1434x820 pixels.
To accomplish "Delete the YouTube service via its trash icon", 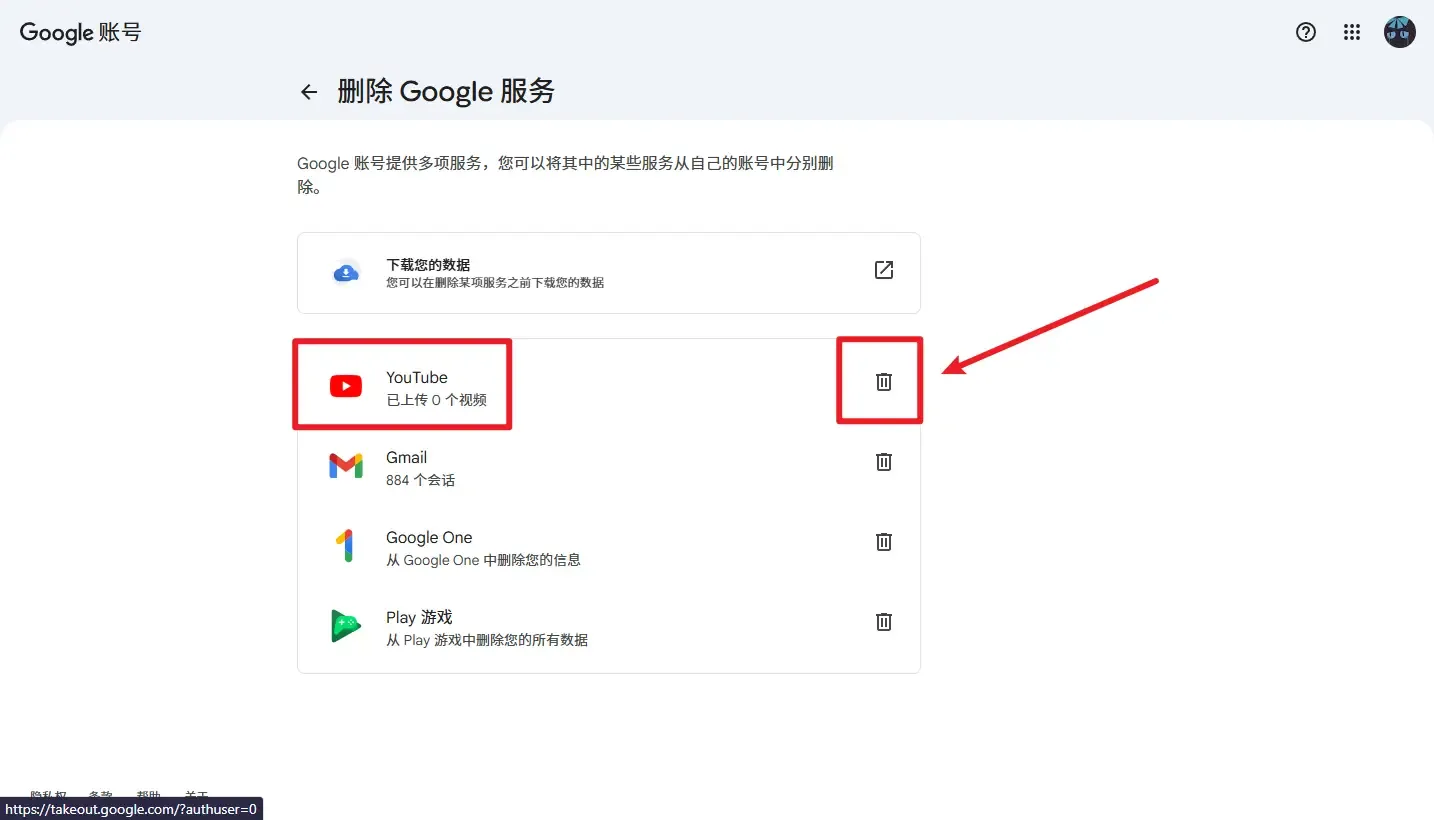I will click(x=883, y=380).
